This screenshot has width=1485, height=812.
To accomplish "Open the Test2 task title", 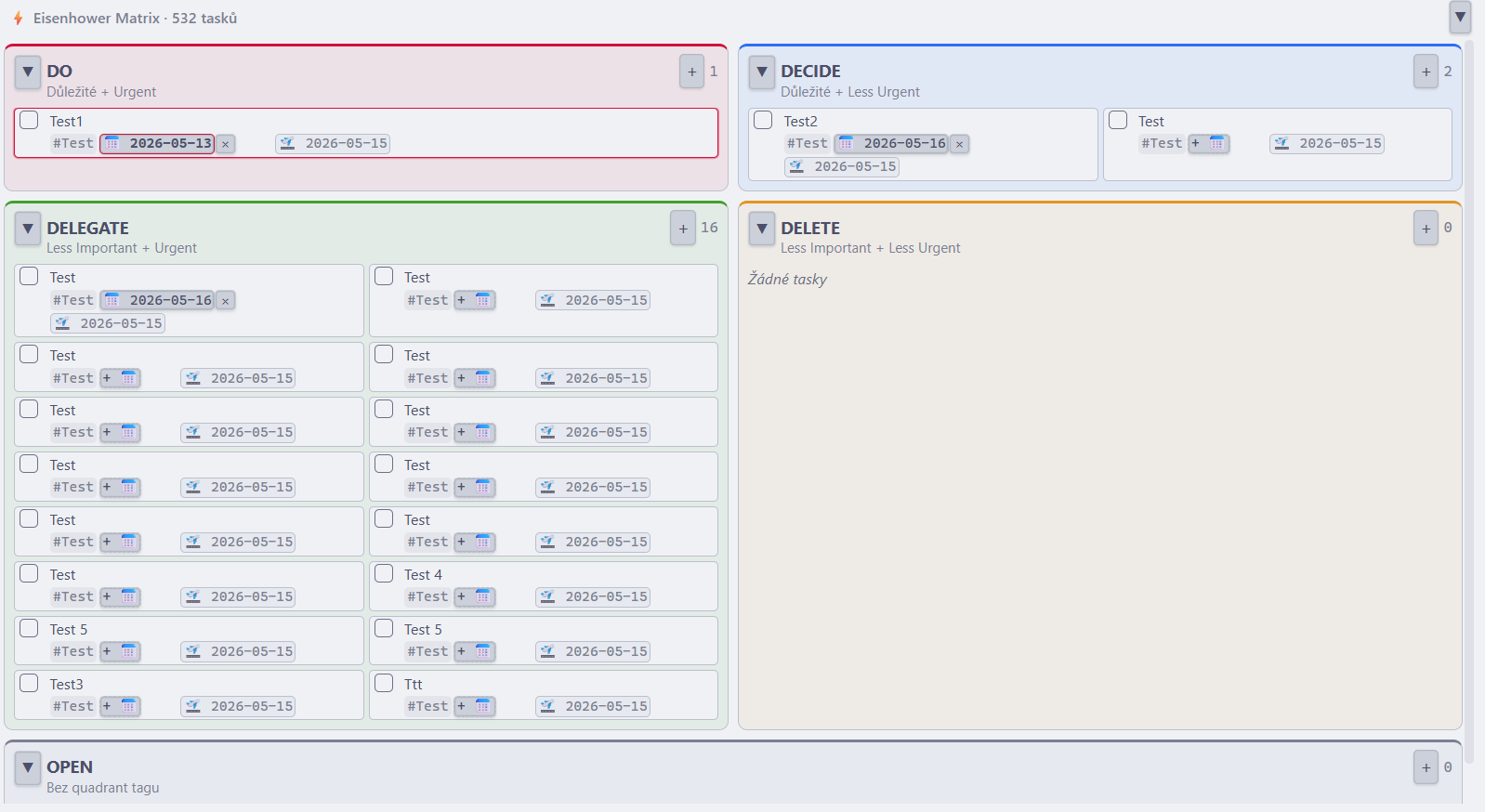I will pyautogui.click(x=800, y=122).
